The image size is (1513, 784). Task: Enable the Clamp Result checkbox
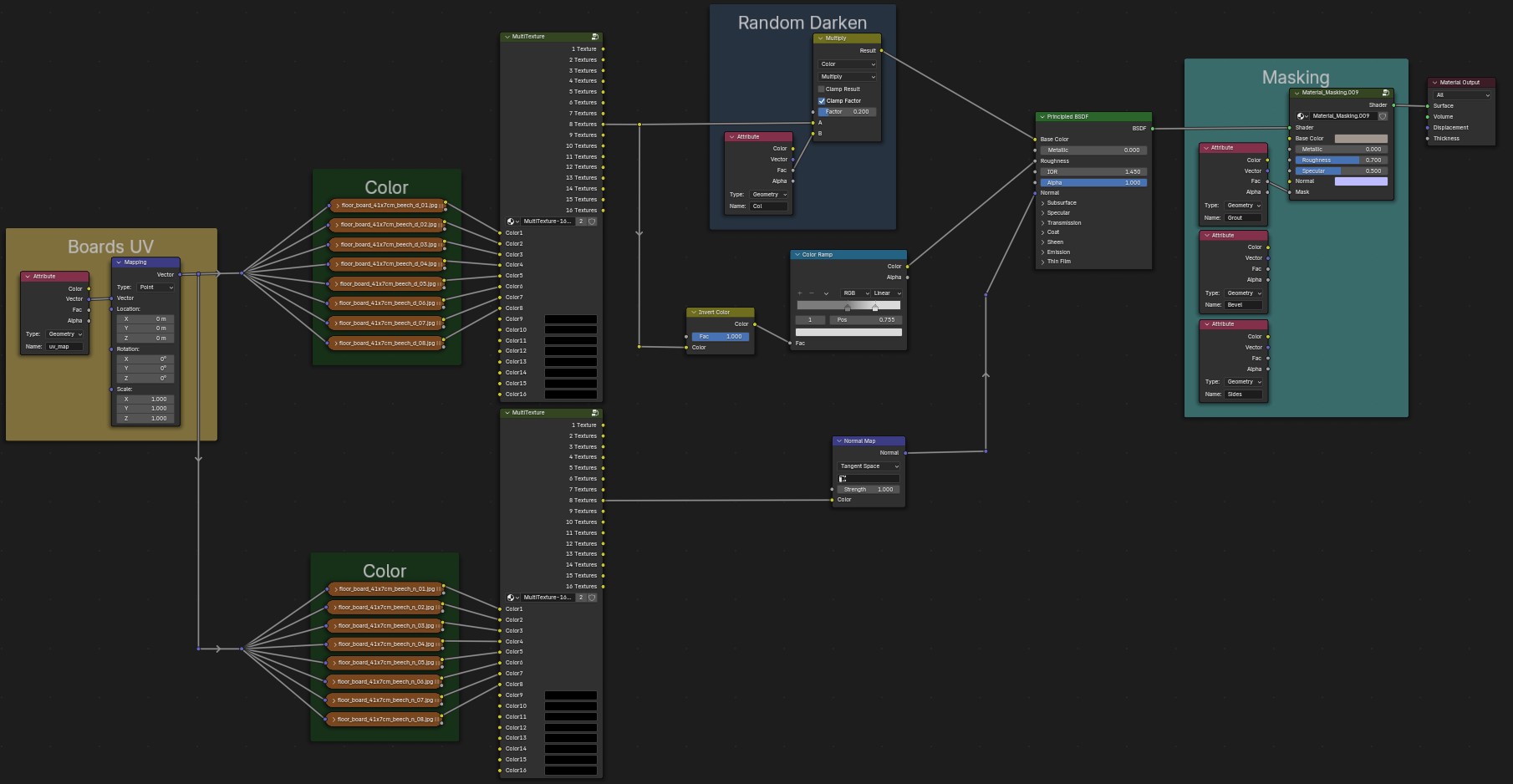point(821,89)
